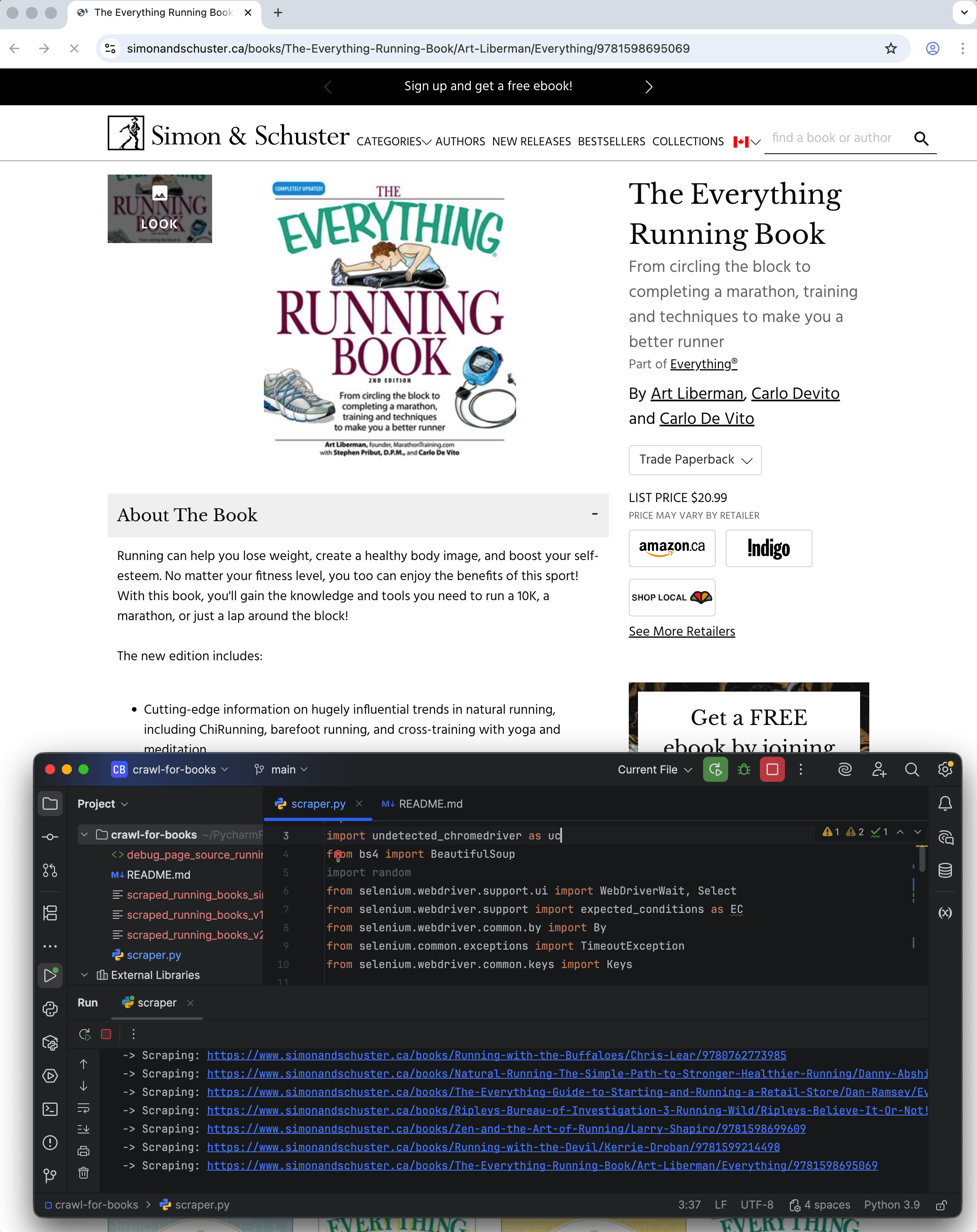
Task: Collapse the About The Book section
Action: [594, 514]
